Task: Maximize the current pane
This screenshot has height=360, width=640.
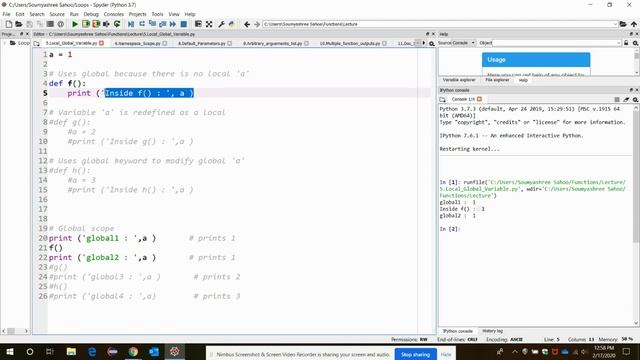Action: 198,24
